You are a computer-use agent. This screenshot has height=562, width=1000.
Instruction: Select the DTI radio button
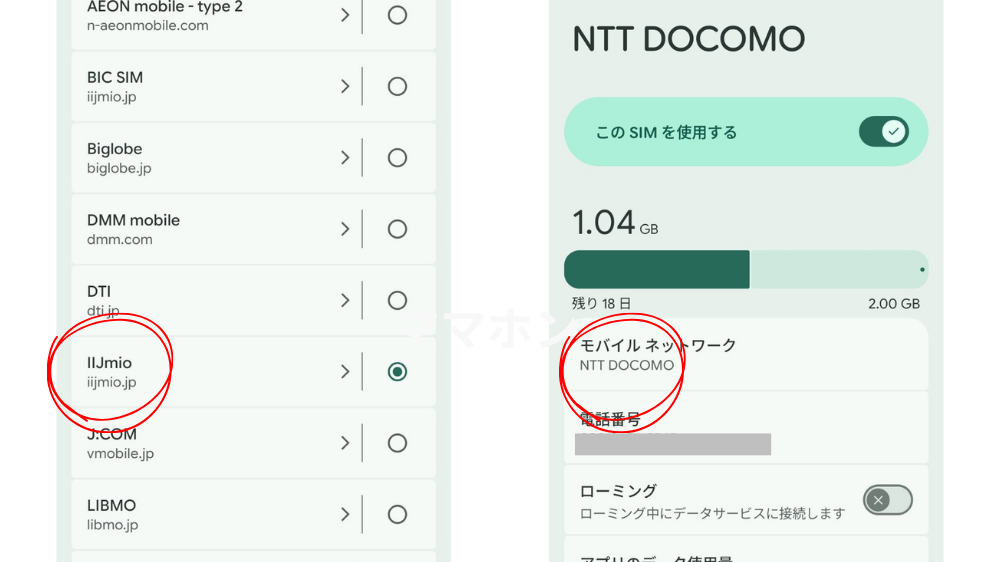(397, 300)
